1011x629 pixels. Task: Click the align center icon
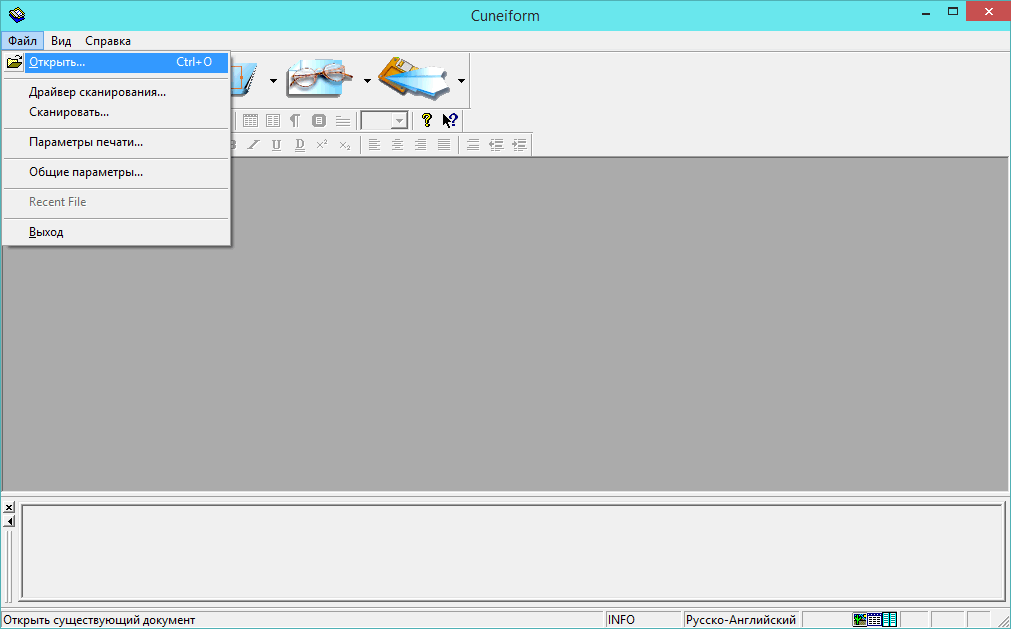tap(397, 145)
